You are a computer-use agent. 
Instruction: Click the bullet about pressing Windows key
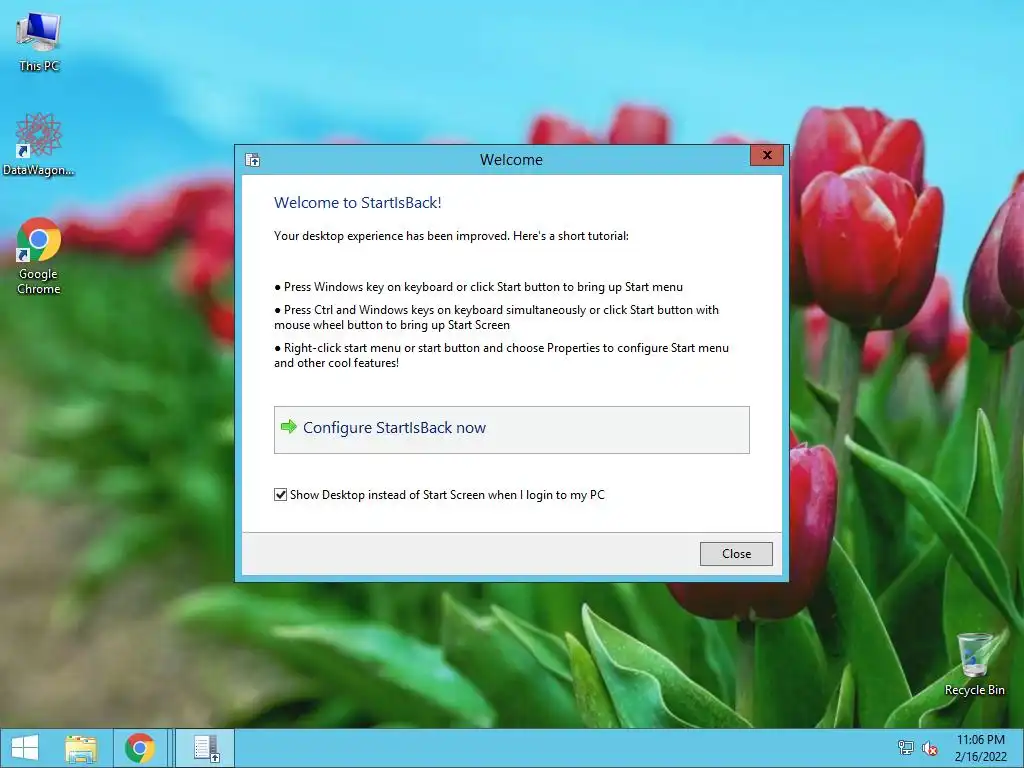pyautogui.click(x=479, y=287)
